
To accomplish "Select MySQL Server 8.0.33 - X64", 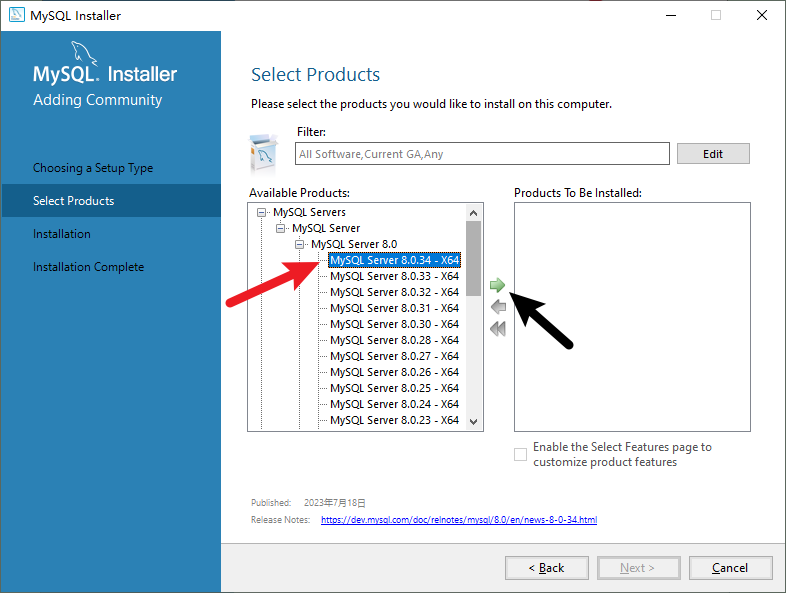I will pos(394,276).
